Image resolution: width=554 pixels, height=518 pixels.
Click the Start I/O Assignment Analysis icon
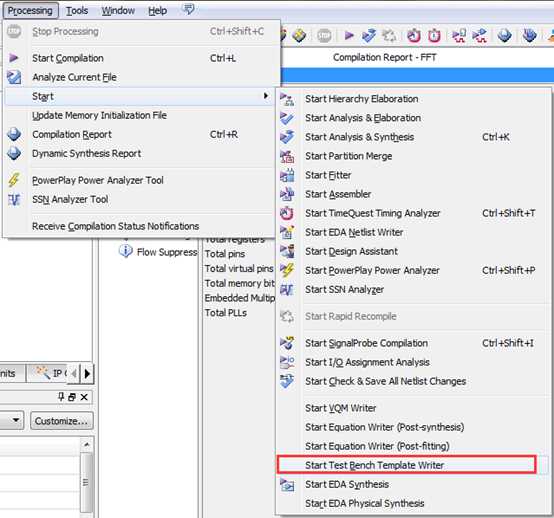[x=287, y=362]
